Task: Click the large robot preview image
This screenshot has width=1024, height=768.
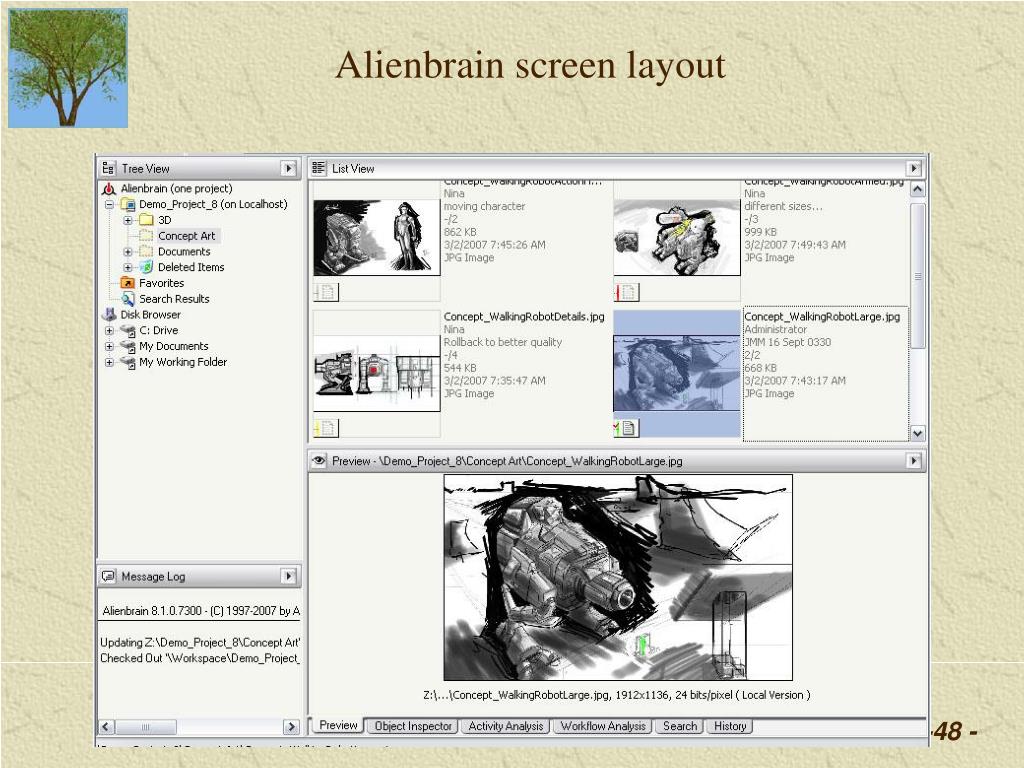Action: [x=618, y=577]
